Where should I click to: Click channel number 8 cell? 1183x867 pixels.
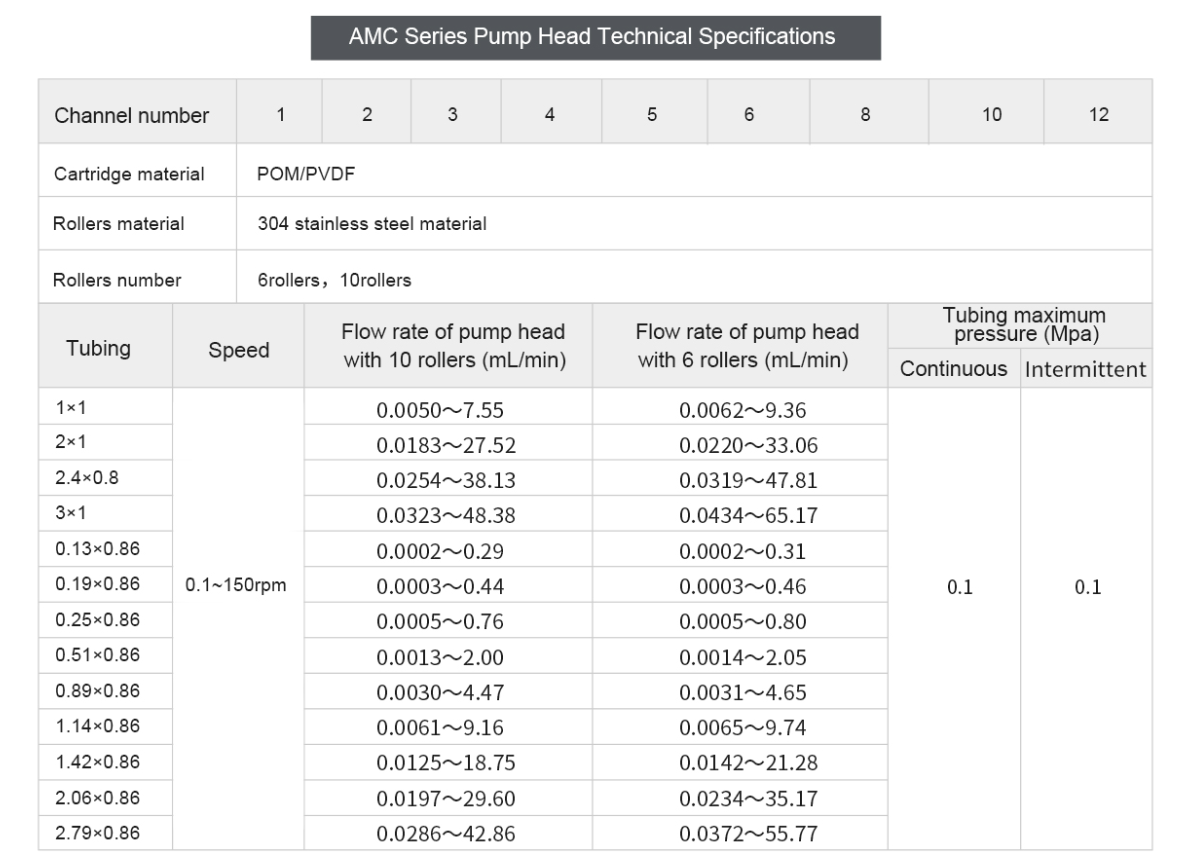coord(869,112)
